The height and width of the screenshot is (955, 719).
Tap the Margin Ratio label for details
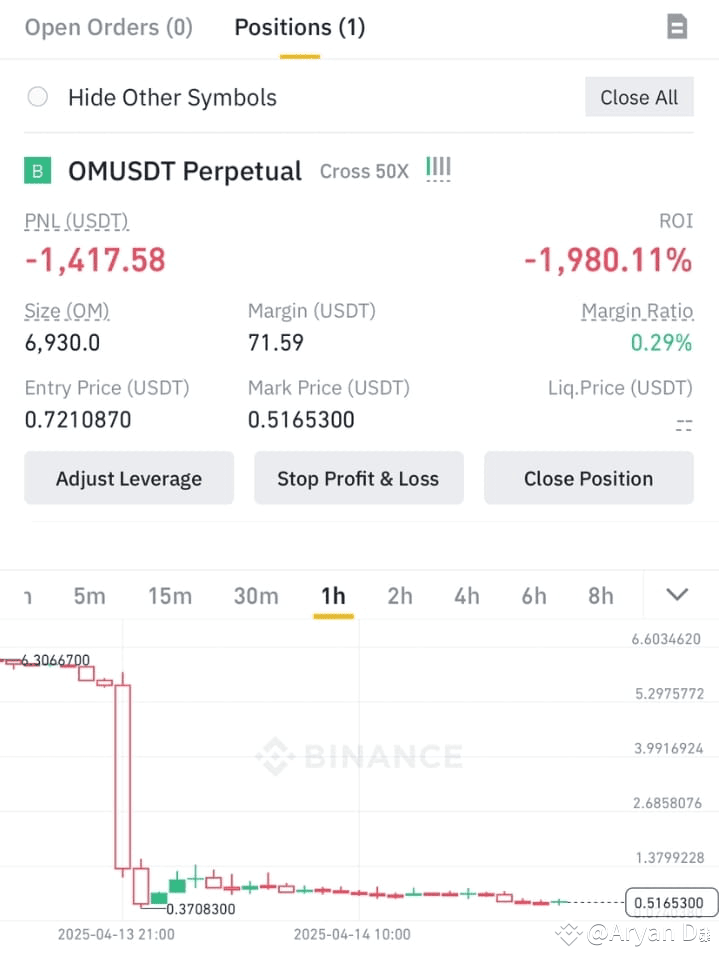tap(637, 311)
